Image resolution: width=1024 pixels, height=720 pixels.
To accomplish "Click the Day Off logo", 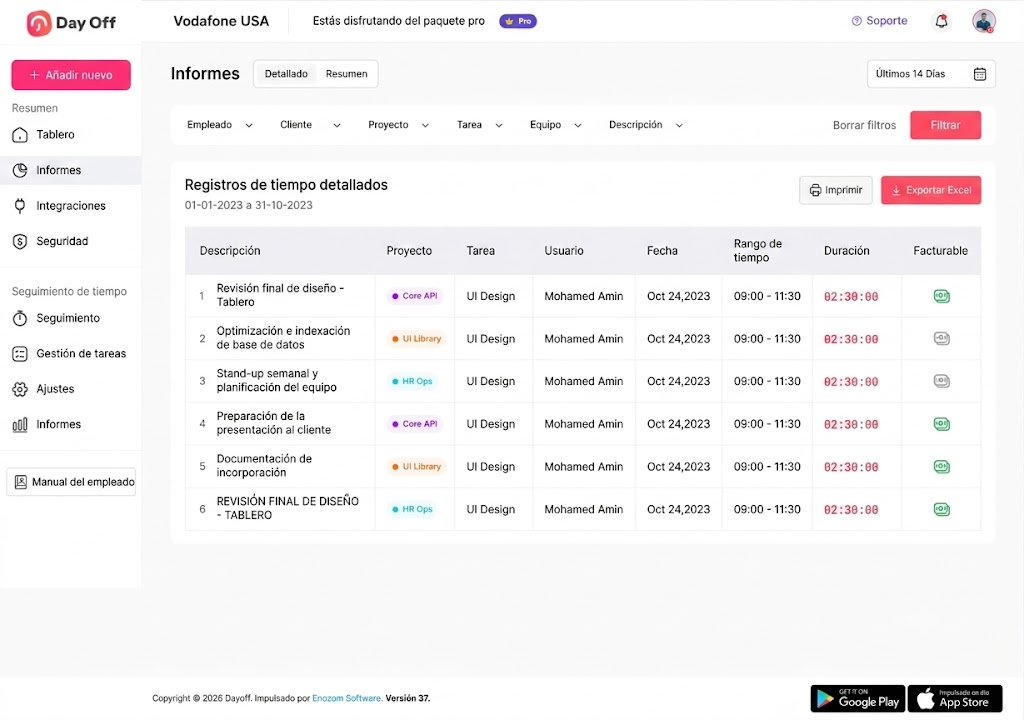I will click(71, 23).
